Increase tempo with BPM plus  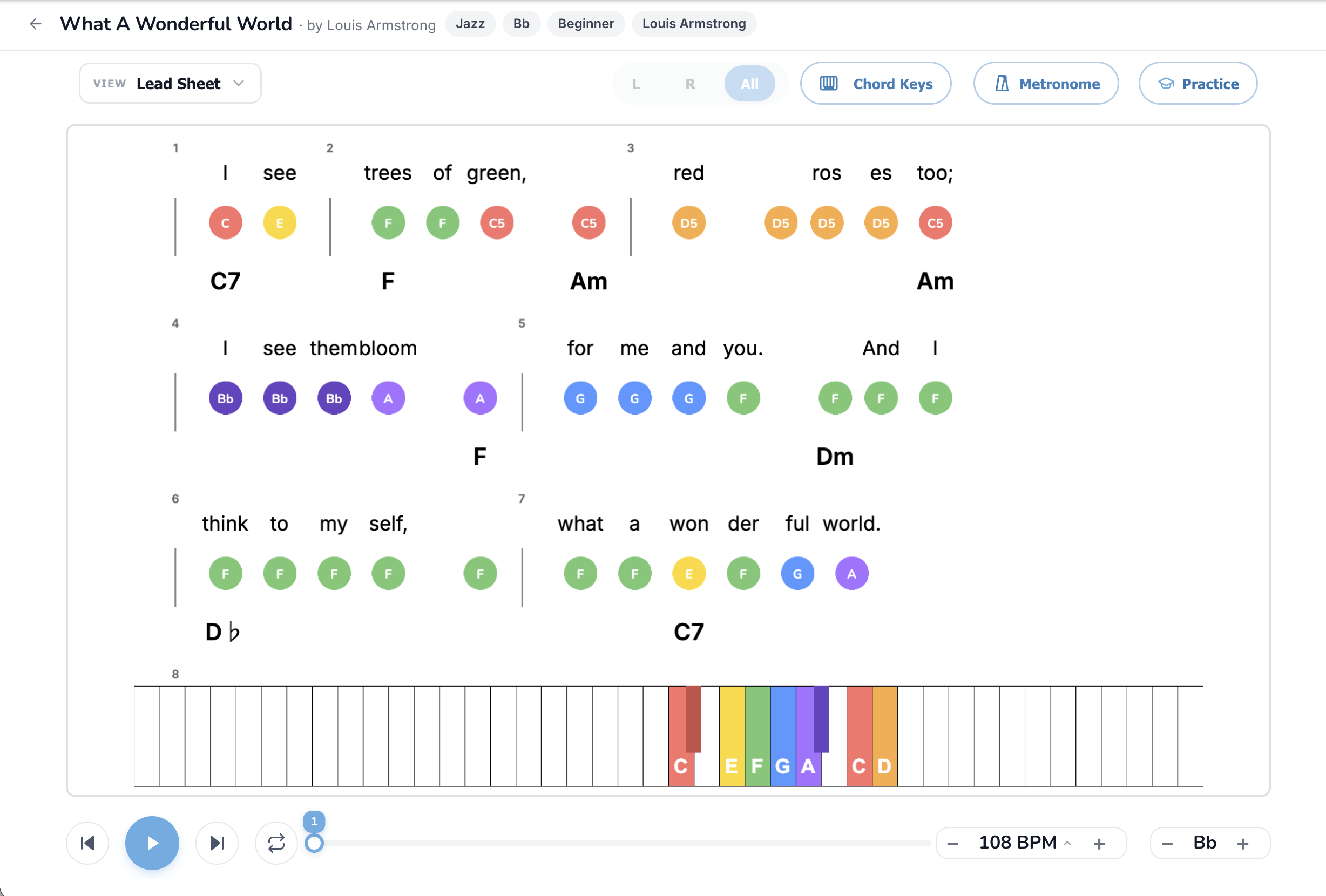1099,843
